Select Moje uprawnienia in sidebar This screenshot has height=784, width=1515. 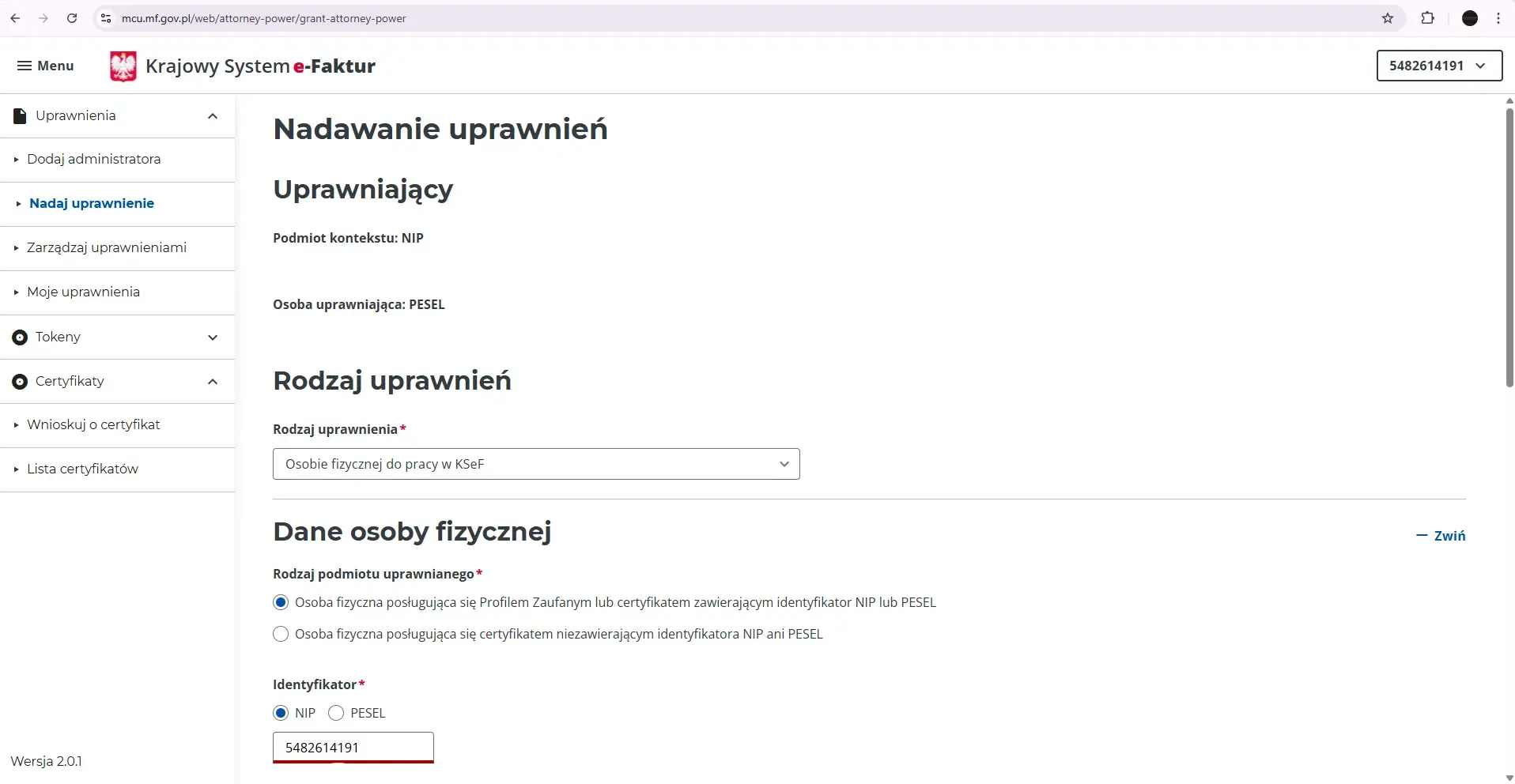[84, 292]
